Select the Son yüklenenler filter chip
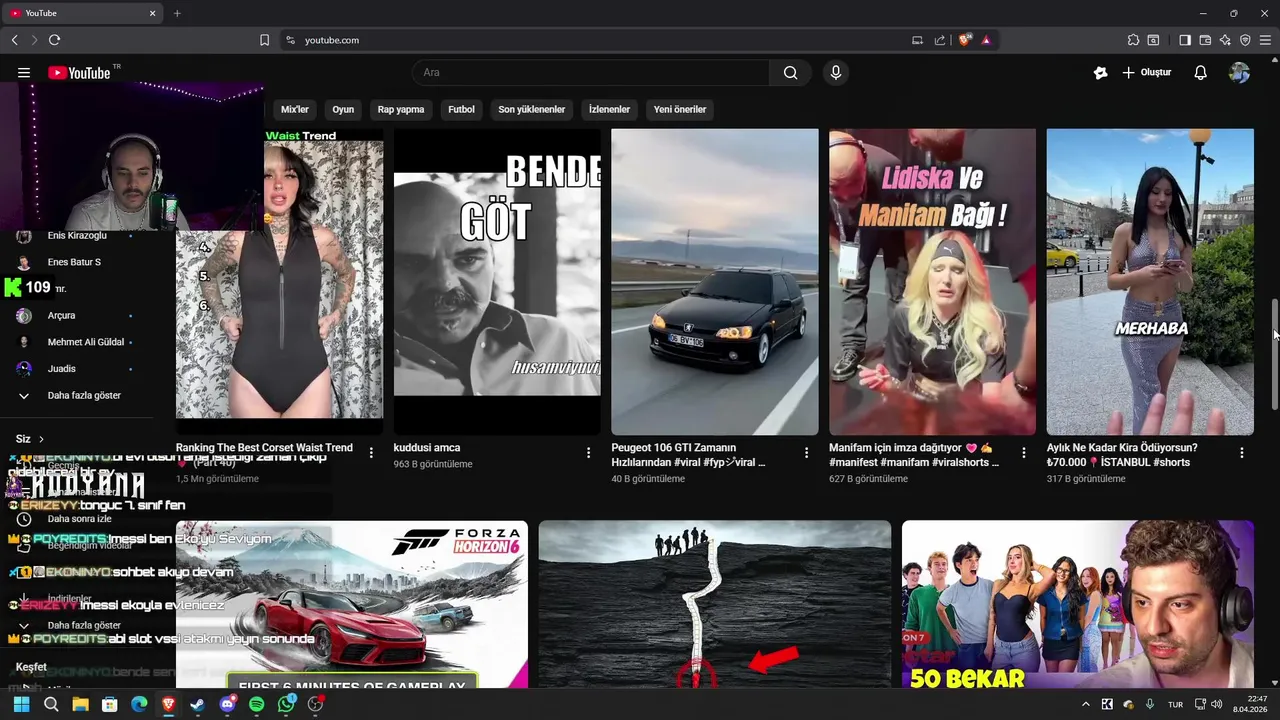Image resolution: width=1280 pixels, height=720 pixels. click(532, 109)
